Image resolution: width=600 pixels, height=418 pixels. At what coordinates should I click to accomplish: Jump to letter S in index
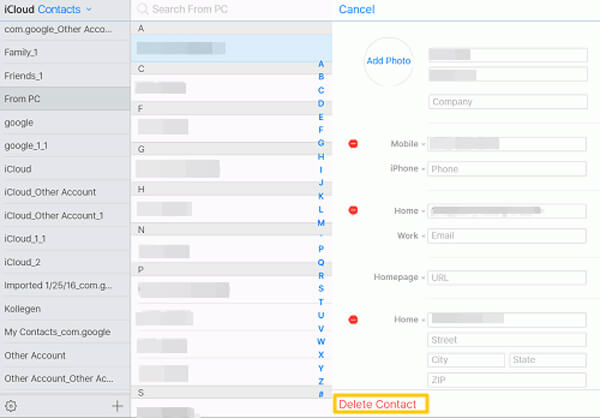(321, 289)
